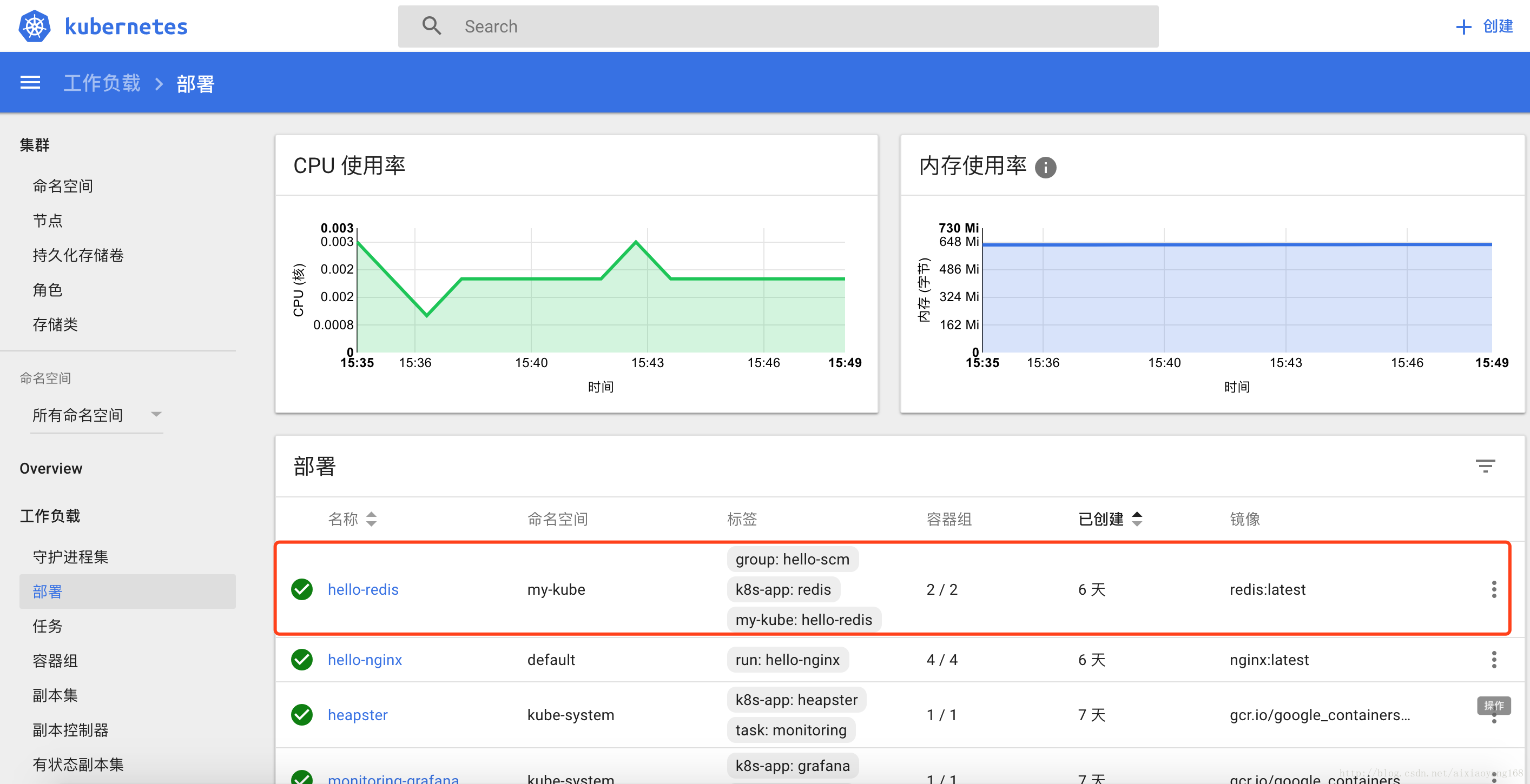Click the 内存使用率 info icon
The height and width of the screenshot is (784, 1530).
[x=1046, y=168]
